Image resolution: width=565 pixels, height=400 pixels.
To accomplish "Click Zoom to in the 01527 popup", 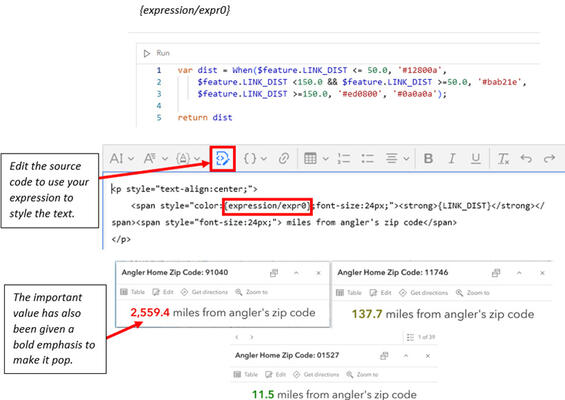I will coord(362,374).
